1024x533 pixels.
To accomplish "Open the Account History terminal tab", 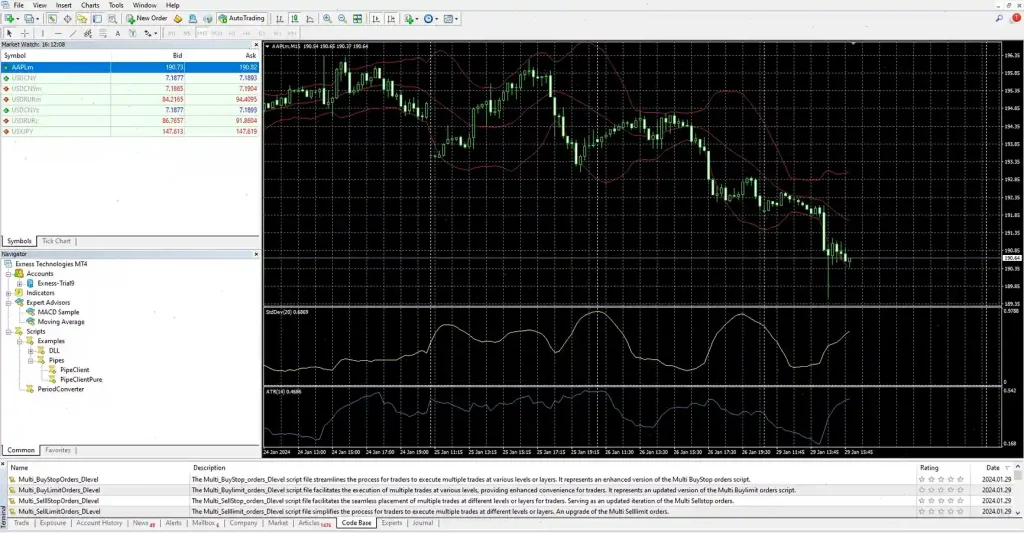I will click(x=99, y=523).
